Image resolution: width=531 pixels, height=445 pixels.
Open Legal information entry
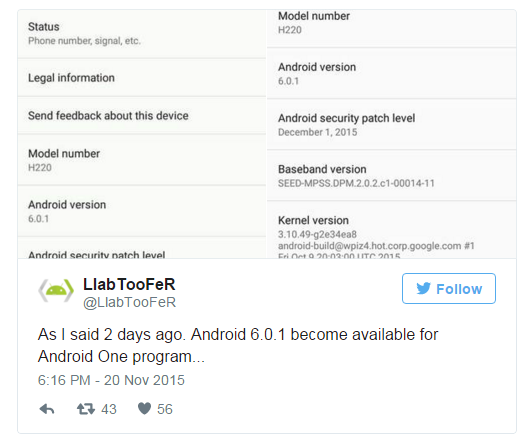coord(142,78)
